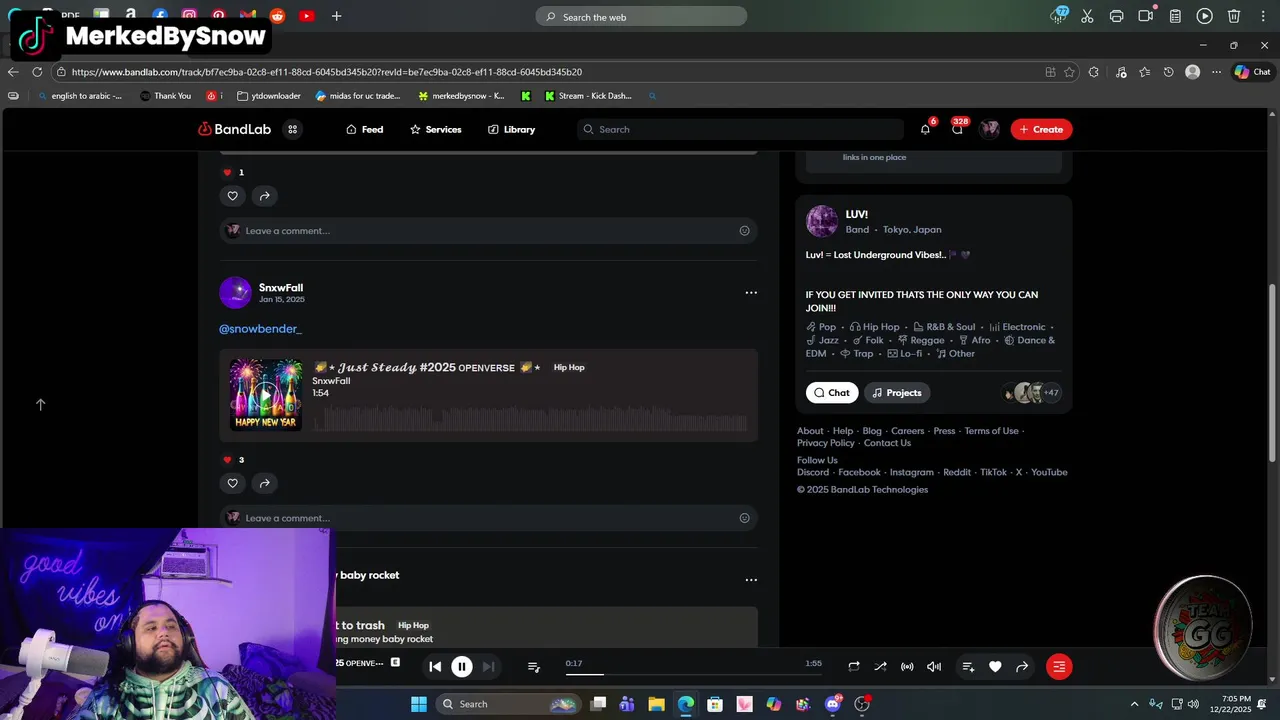Open the browser Settings and more menu
This screenshot has width=1280, height=720.
point(1216,72)
